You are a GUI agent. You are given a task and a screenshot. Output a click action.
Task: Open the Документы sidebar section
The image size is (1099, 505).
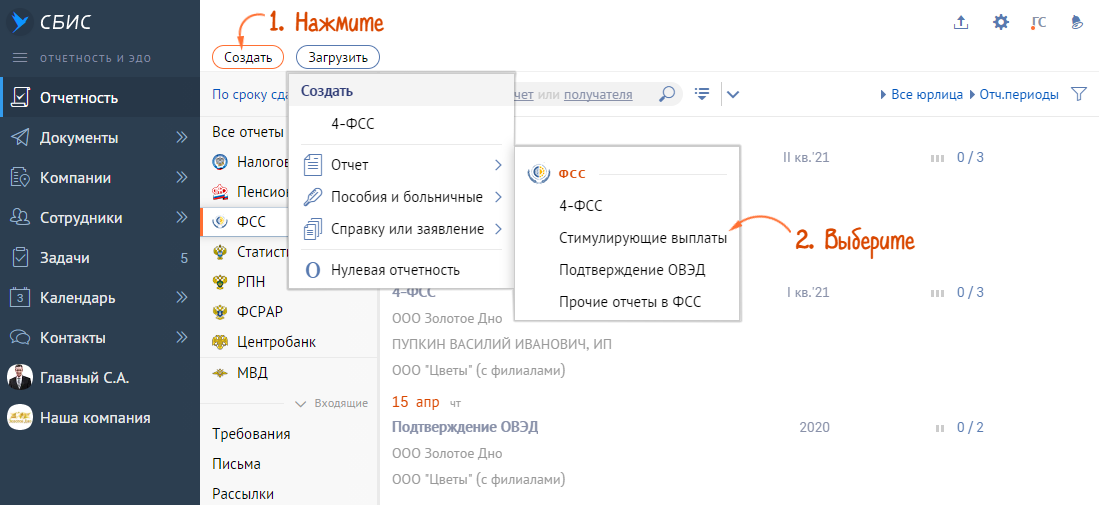click(x=78, y=137)
